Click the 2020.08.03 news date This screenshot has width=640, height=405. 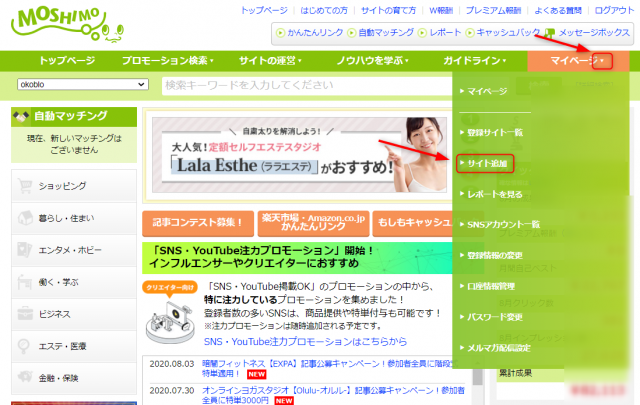click(x=171, y=364)
